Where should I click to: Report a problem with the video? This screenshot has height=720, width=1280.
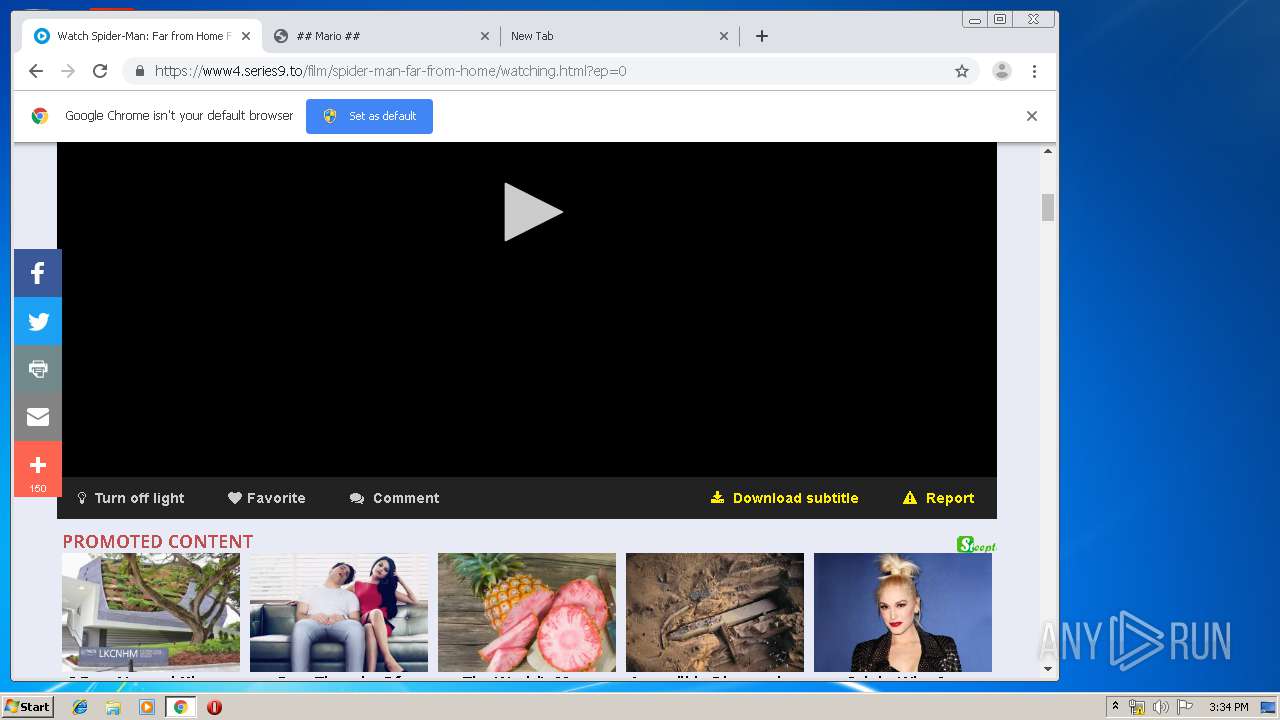(939, 498)
